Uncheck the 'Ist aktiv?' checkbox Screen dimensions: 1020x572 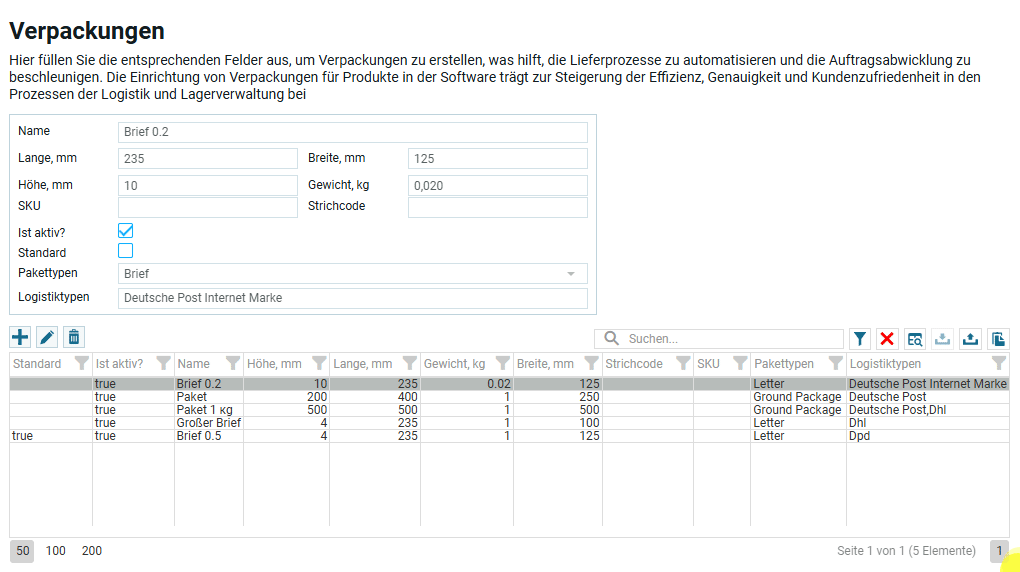coord(126,231)
